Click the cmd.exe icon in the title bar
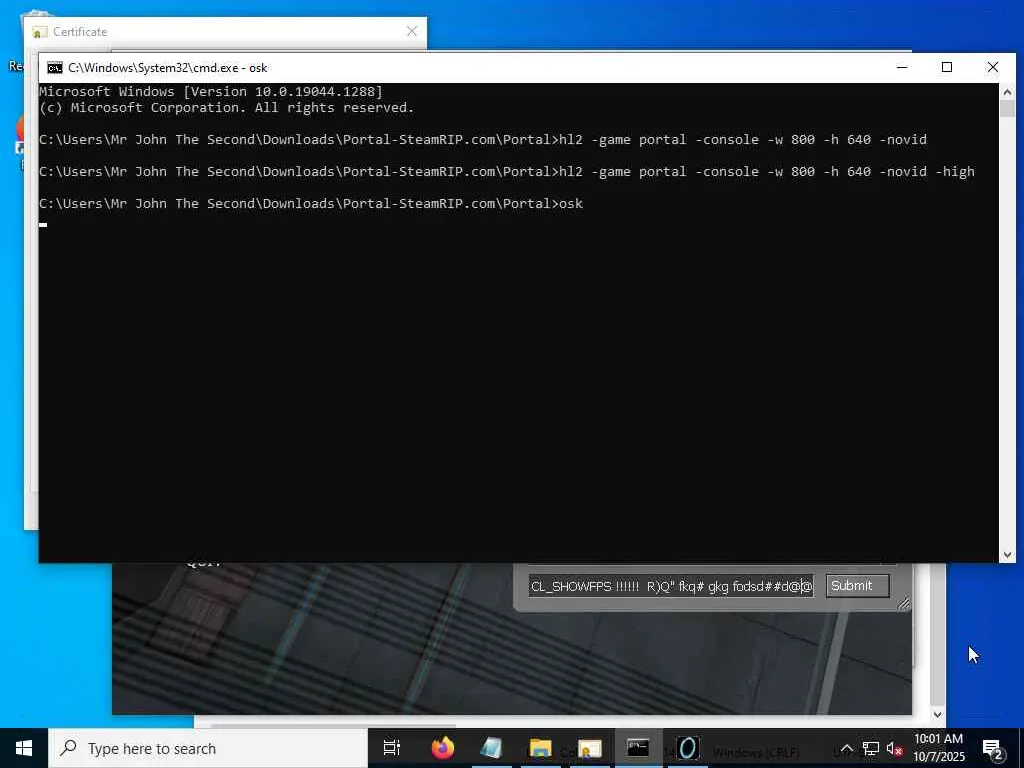 55,68
